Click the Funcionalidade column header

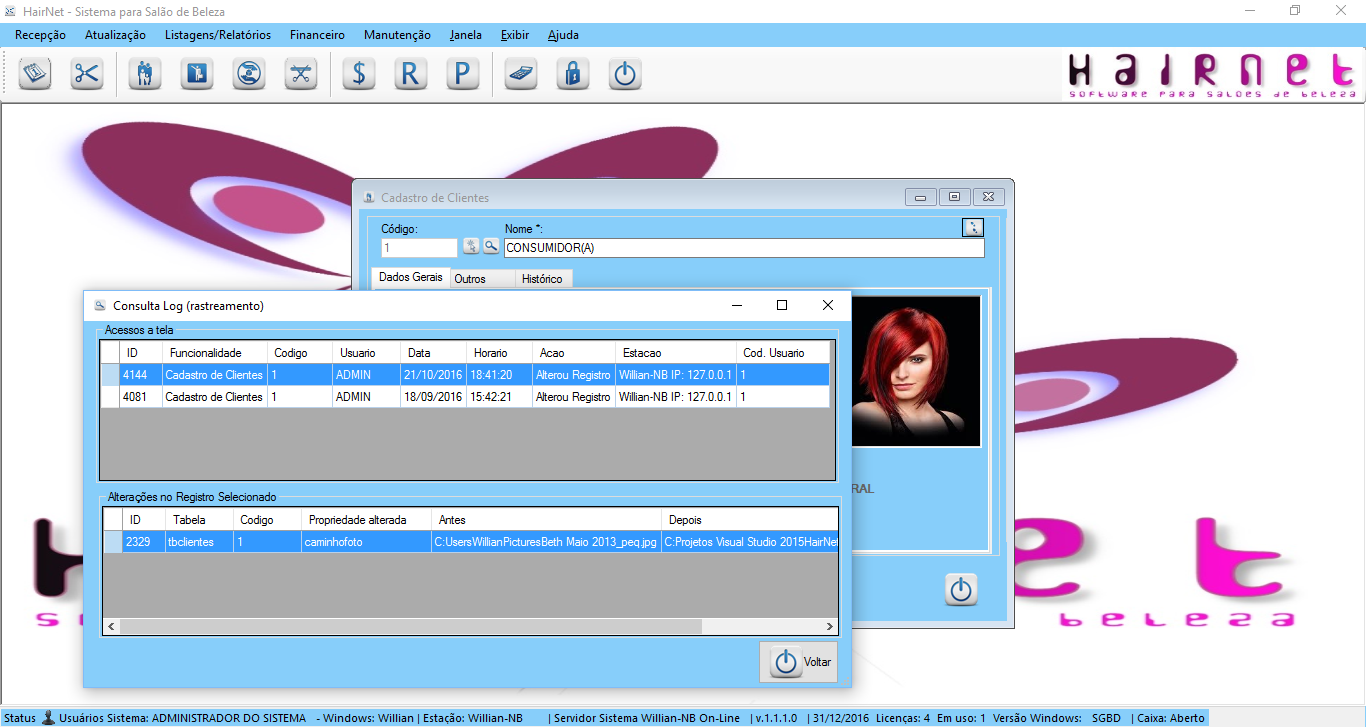coord(215,353)
